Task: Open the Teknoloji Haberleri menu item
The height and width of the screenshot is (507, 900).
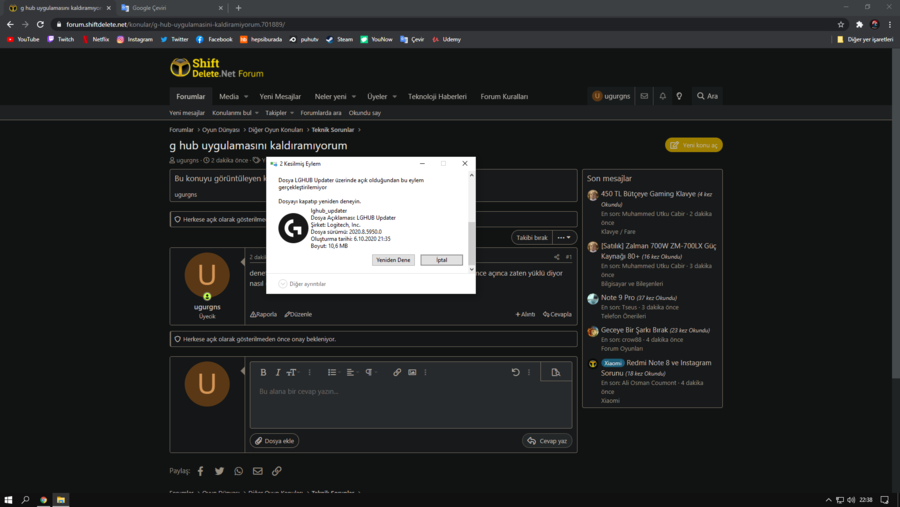Action: point(437,96)
